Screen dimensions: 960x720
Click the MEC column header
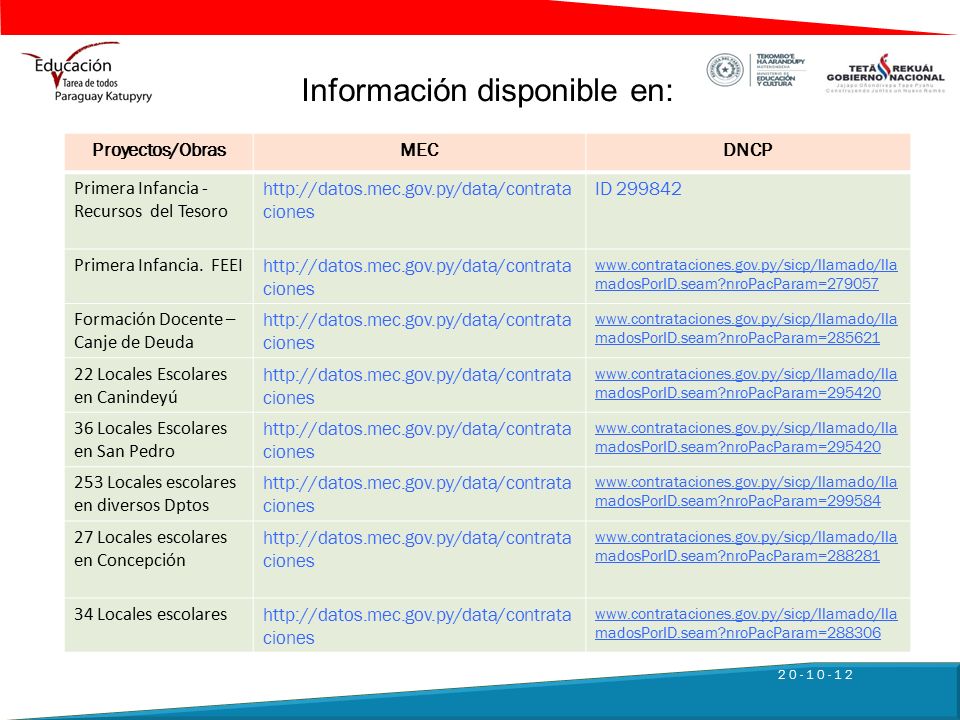tap(419, 150)
